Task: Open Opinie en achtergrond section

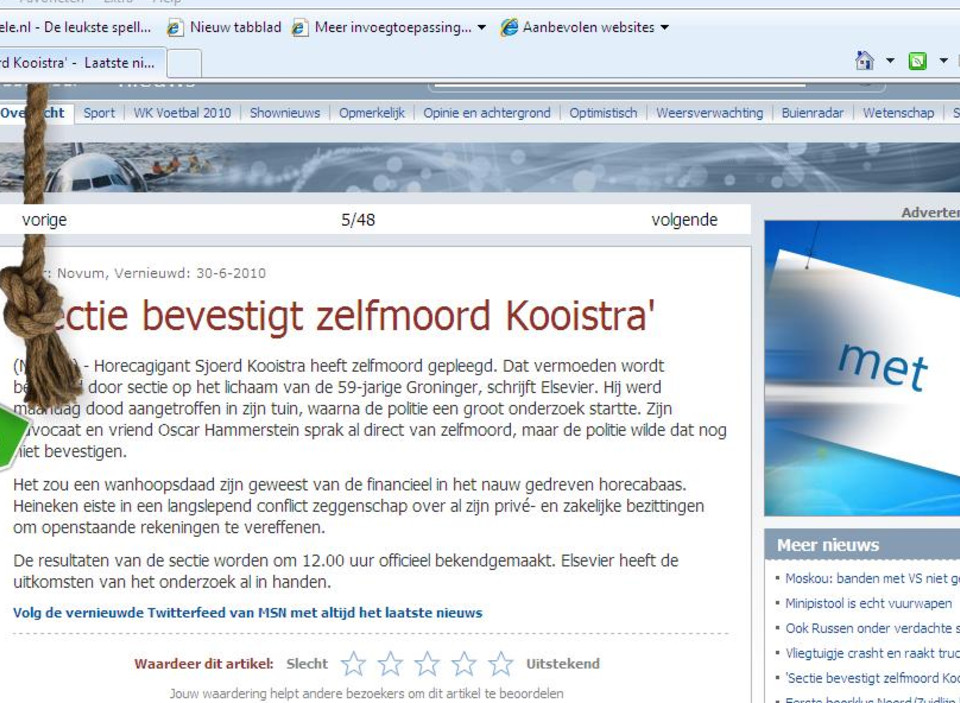Action: point(487,113)
